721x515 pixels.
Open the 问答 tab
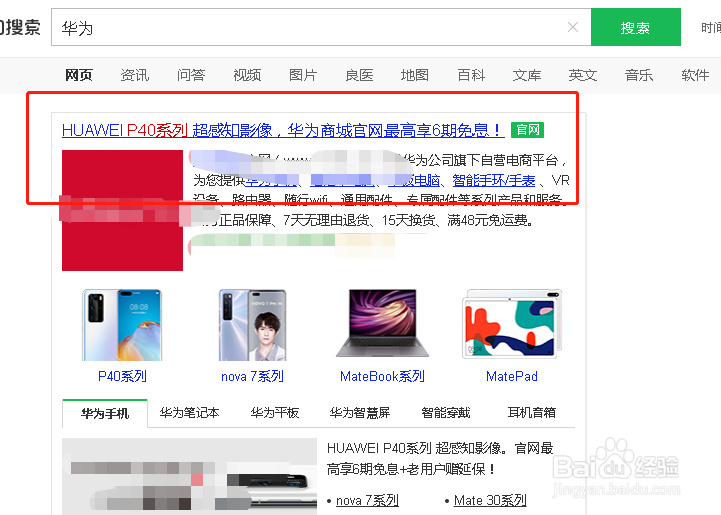191,75
